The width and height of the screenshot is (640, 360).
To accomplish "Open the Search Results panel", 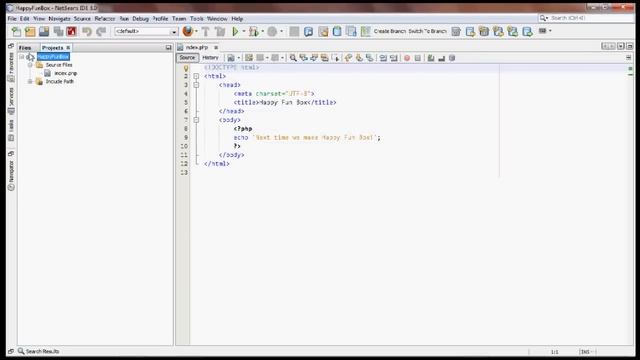I will [38, 351].
